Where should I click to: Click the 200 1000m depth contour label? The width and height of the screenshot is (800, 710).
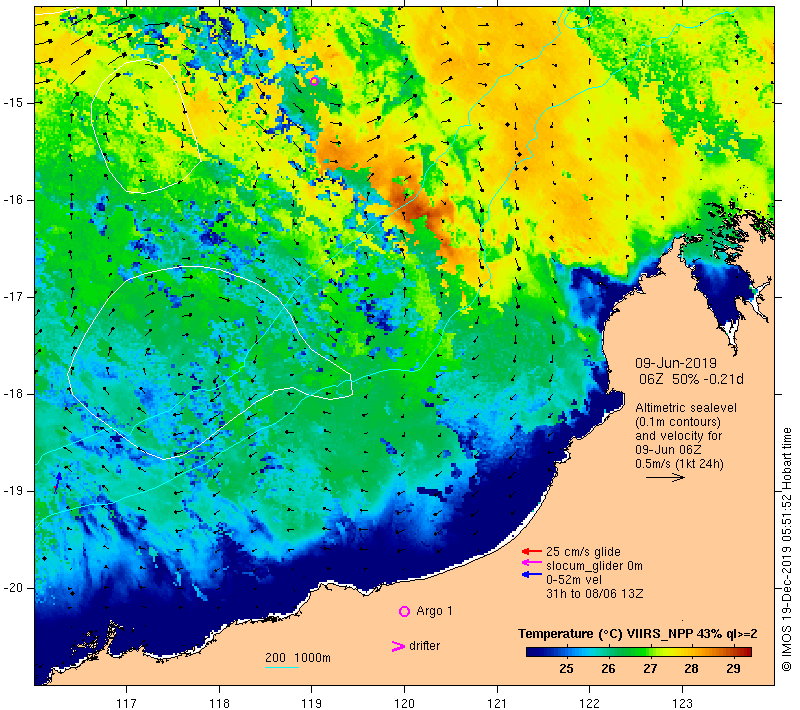pyautogui.click(x=298, y=658)
